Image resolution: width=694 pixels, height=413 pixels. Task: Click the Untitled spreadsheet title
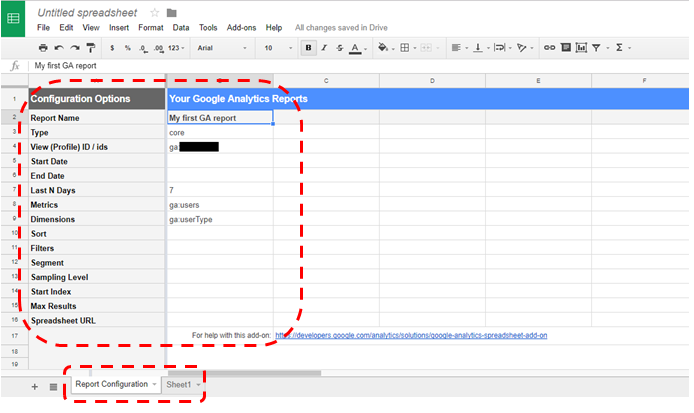coord(87,13)
